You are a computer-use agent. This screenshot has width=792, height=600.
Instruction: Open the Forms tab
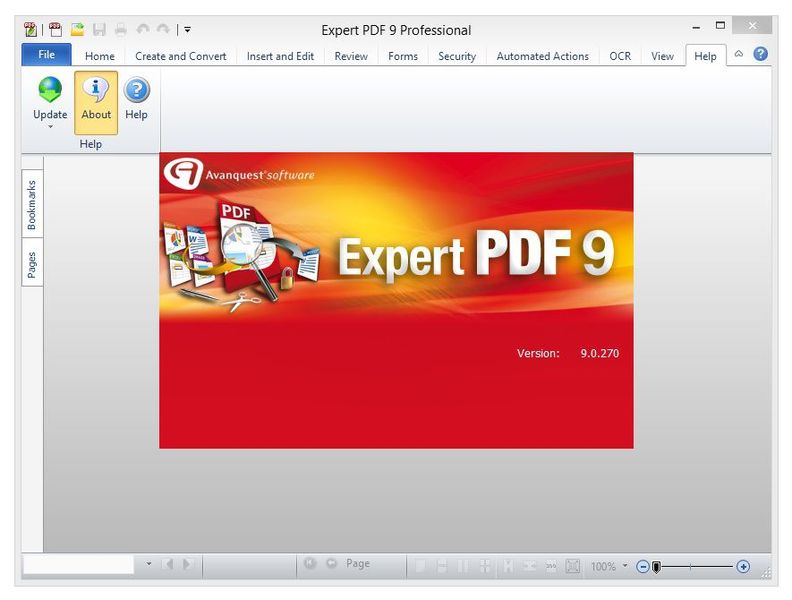[403, 56]
